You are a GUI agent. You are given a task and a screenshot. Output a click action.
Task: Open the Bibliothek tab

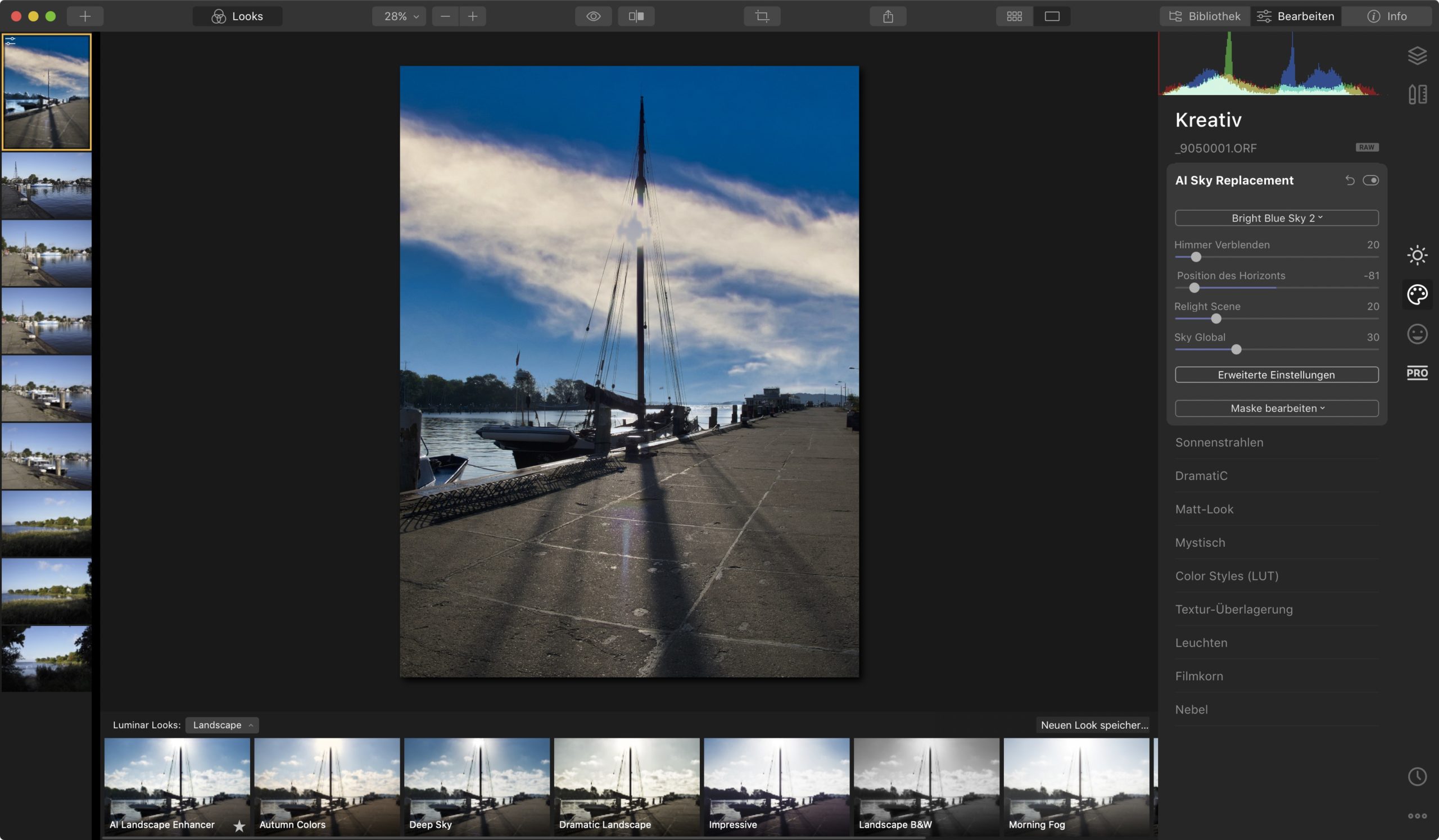click(x=1205, y=16)
